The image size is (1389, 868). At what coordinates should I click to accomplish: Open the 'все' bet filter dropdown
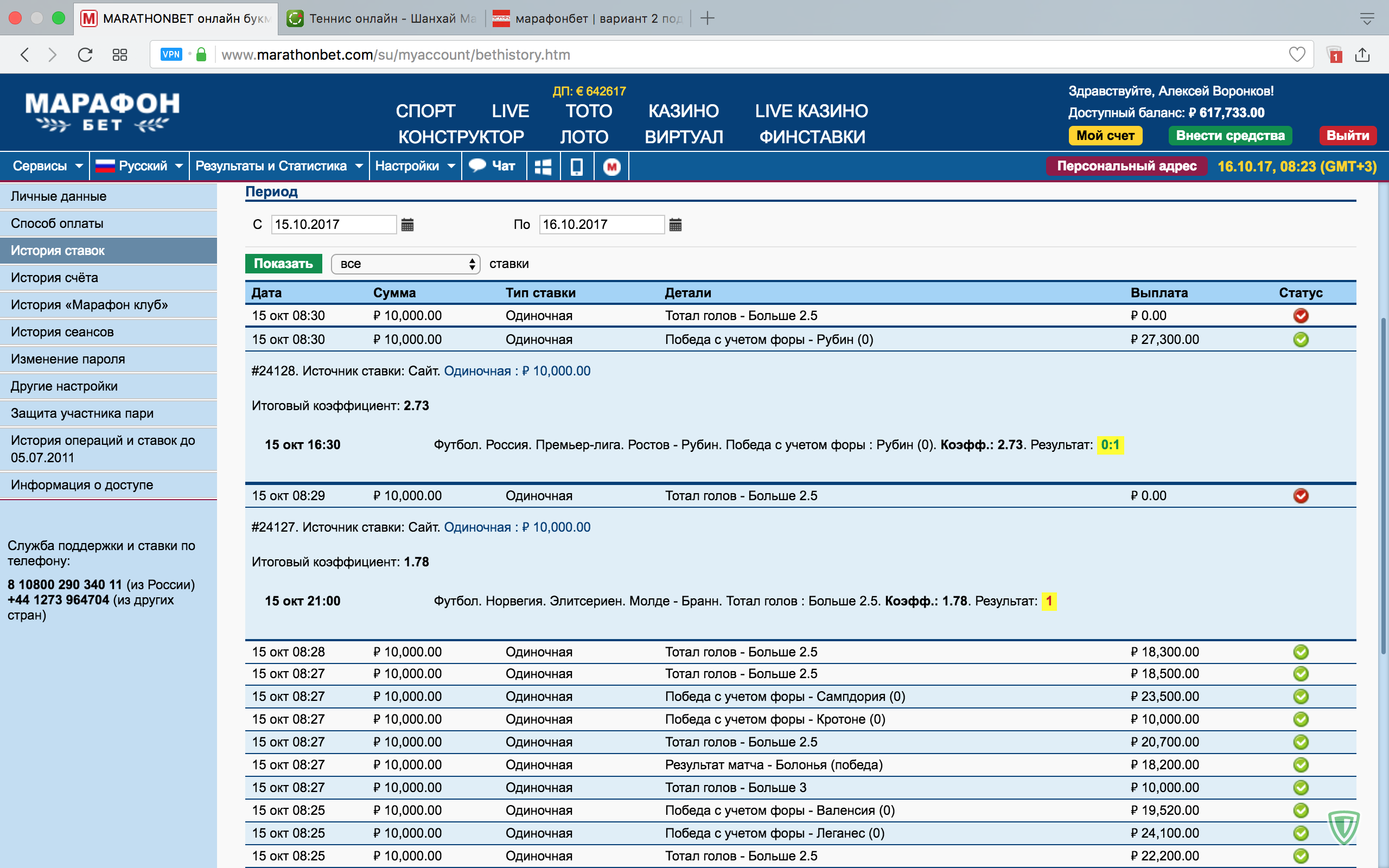click(x=405, y=264)
